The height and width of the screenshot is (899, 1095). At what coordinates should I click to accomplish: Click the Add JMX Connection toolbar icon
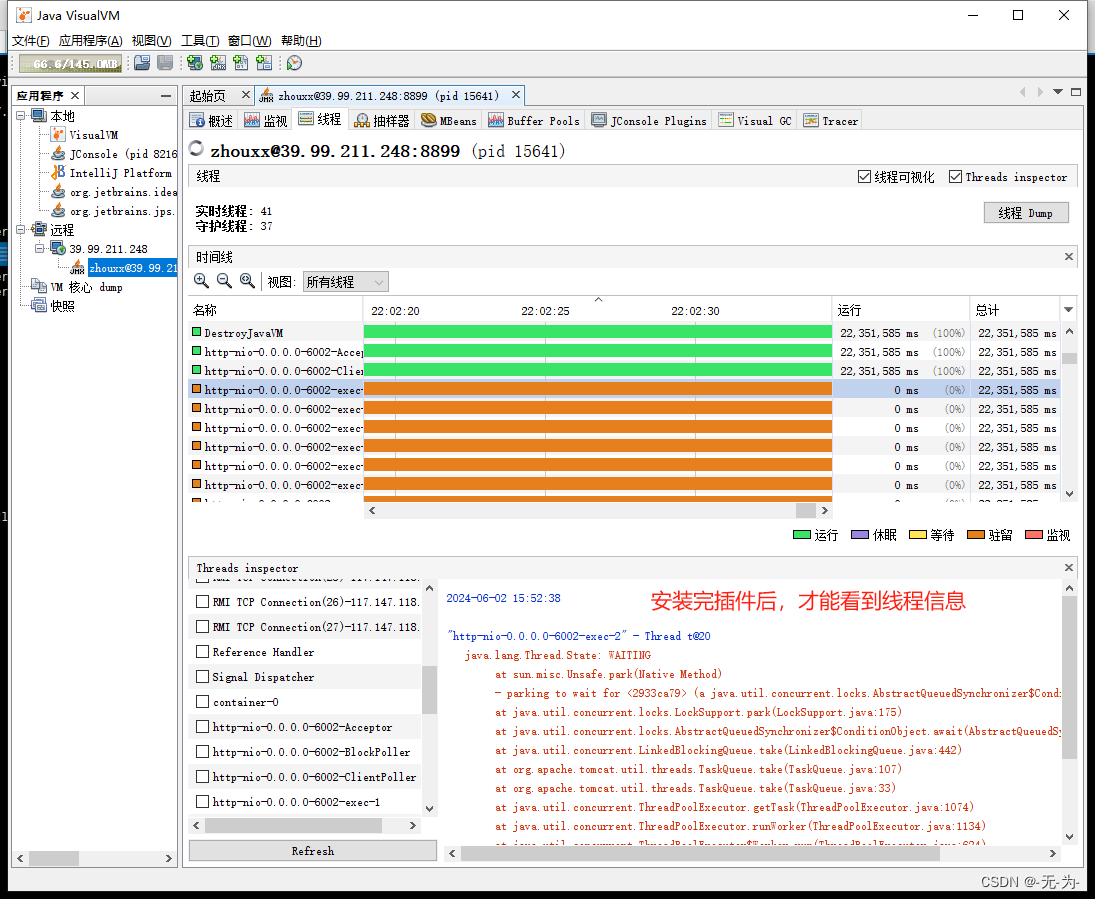[218, 64]
